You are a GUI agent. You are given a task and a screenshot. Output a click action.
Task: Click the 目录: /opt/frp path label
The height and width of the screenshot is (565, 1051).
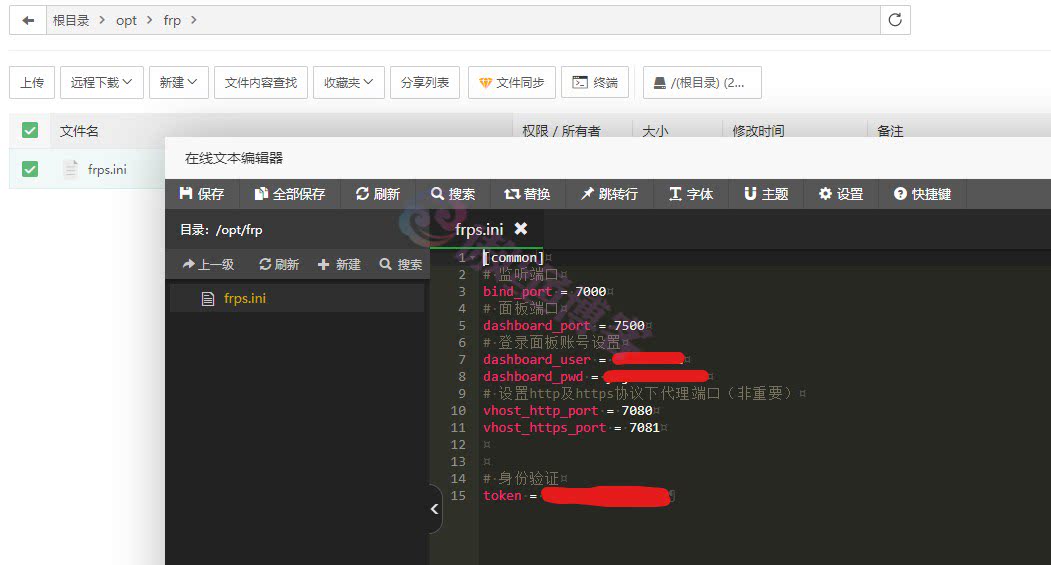click(221, 230)
